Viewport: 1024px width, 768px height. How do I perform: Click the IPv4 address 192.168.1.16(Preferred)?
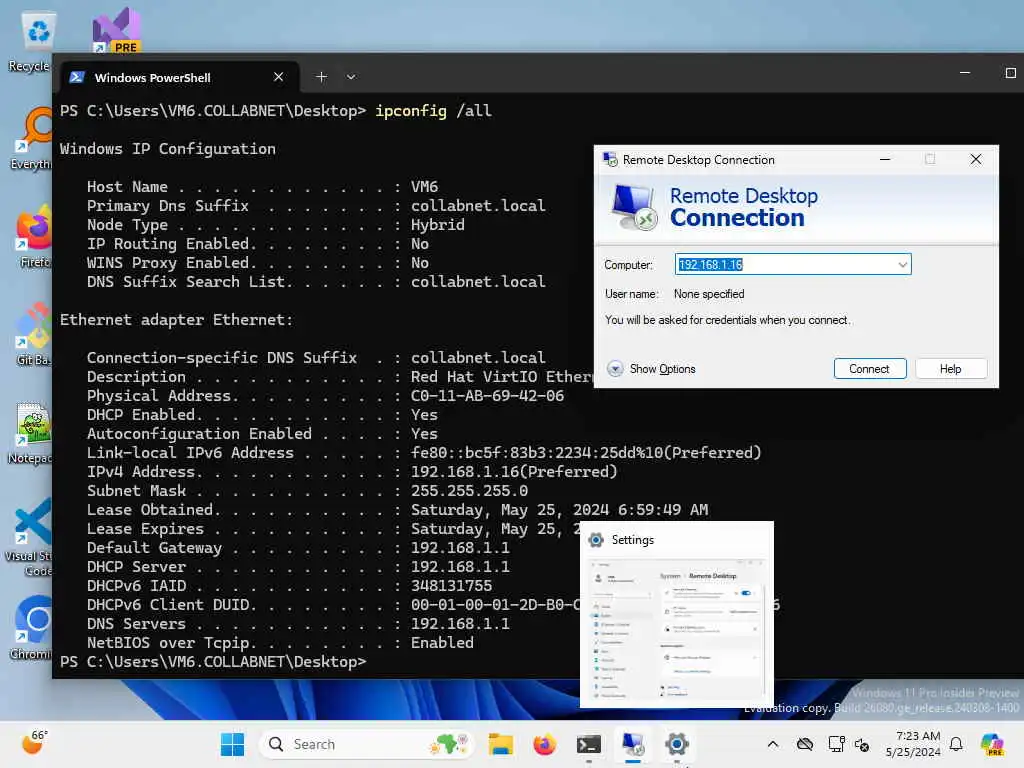click(x=514, y=472)
